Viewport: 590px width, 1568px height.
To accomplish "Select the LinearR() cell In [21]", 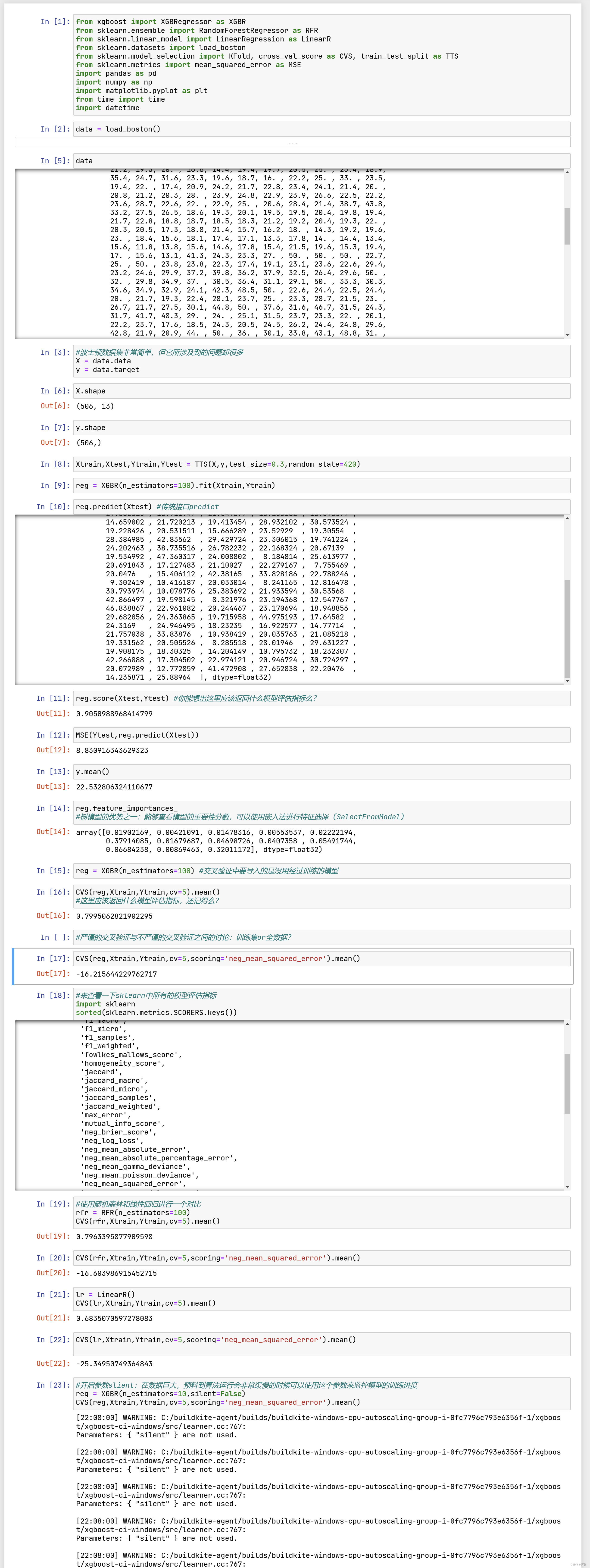I will pos(322,1299).
